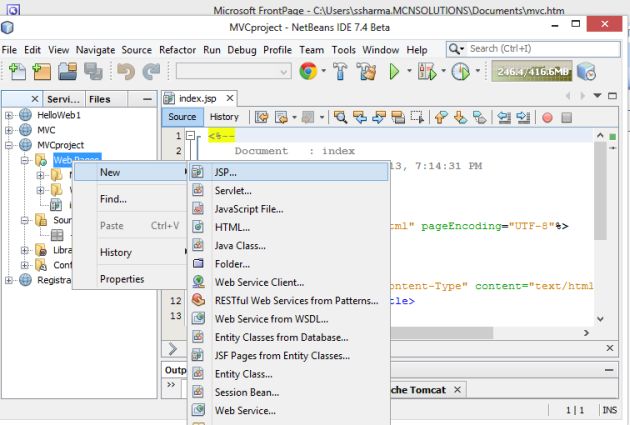
Task: Select Servlet... from New submenu
Action: [289, 190]
